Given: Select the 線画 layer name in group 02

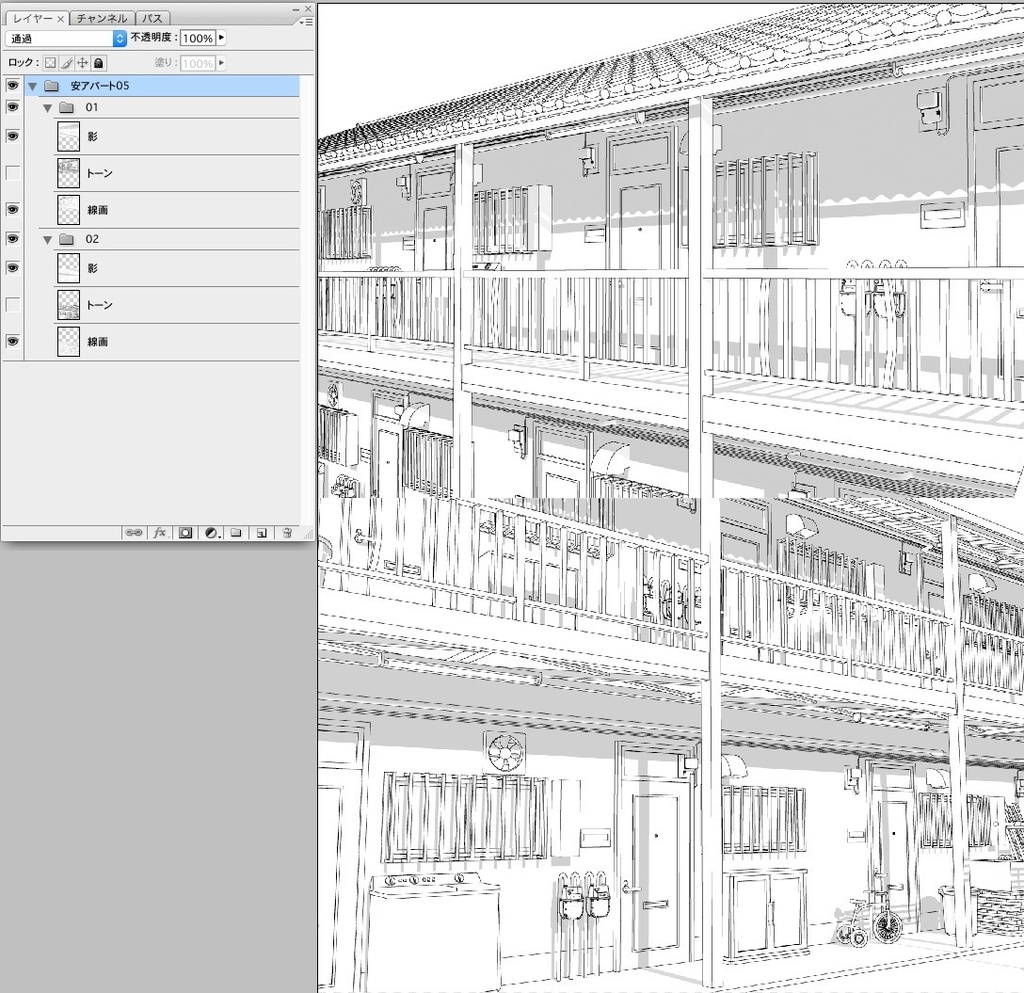Looking at the screenshot, I should click(x=97, y=341).
